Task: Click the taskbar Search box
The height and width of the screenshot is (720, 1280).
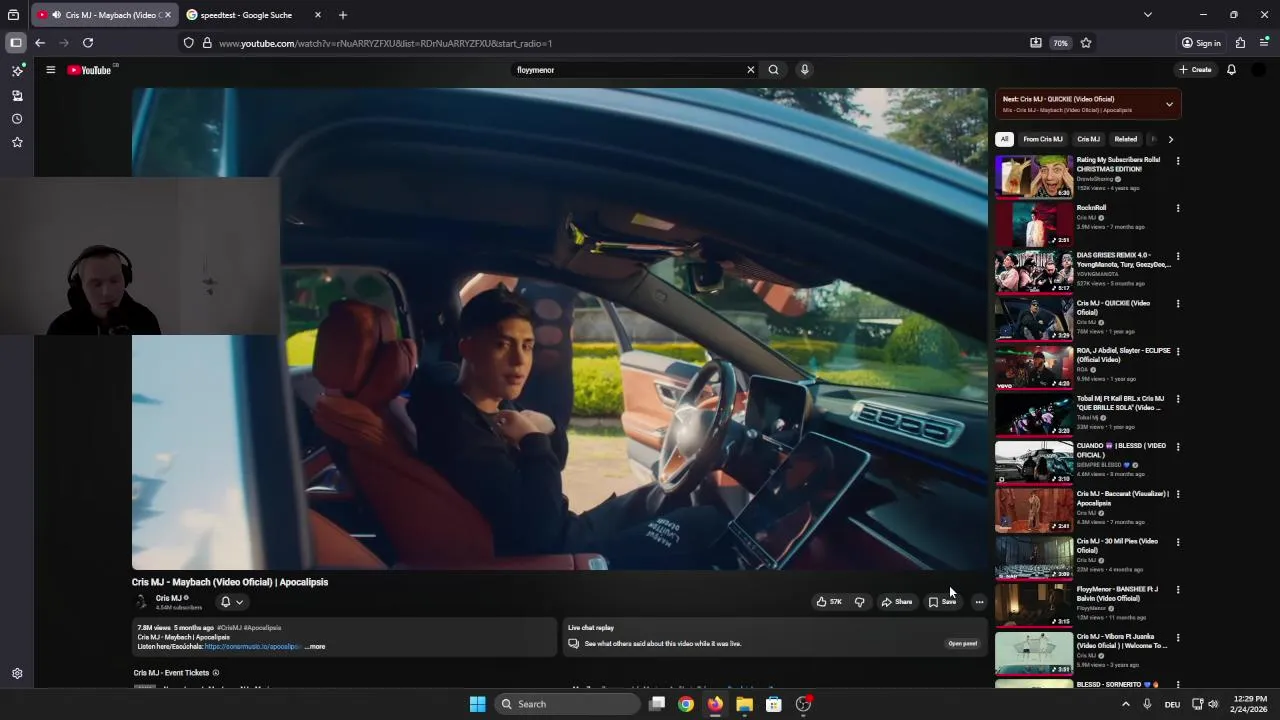Action: click(x=568, y=704)
